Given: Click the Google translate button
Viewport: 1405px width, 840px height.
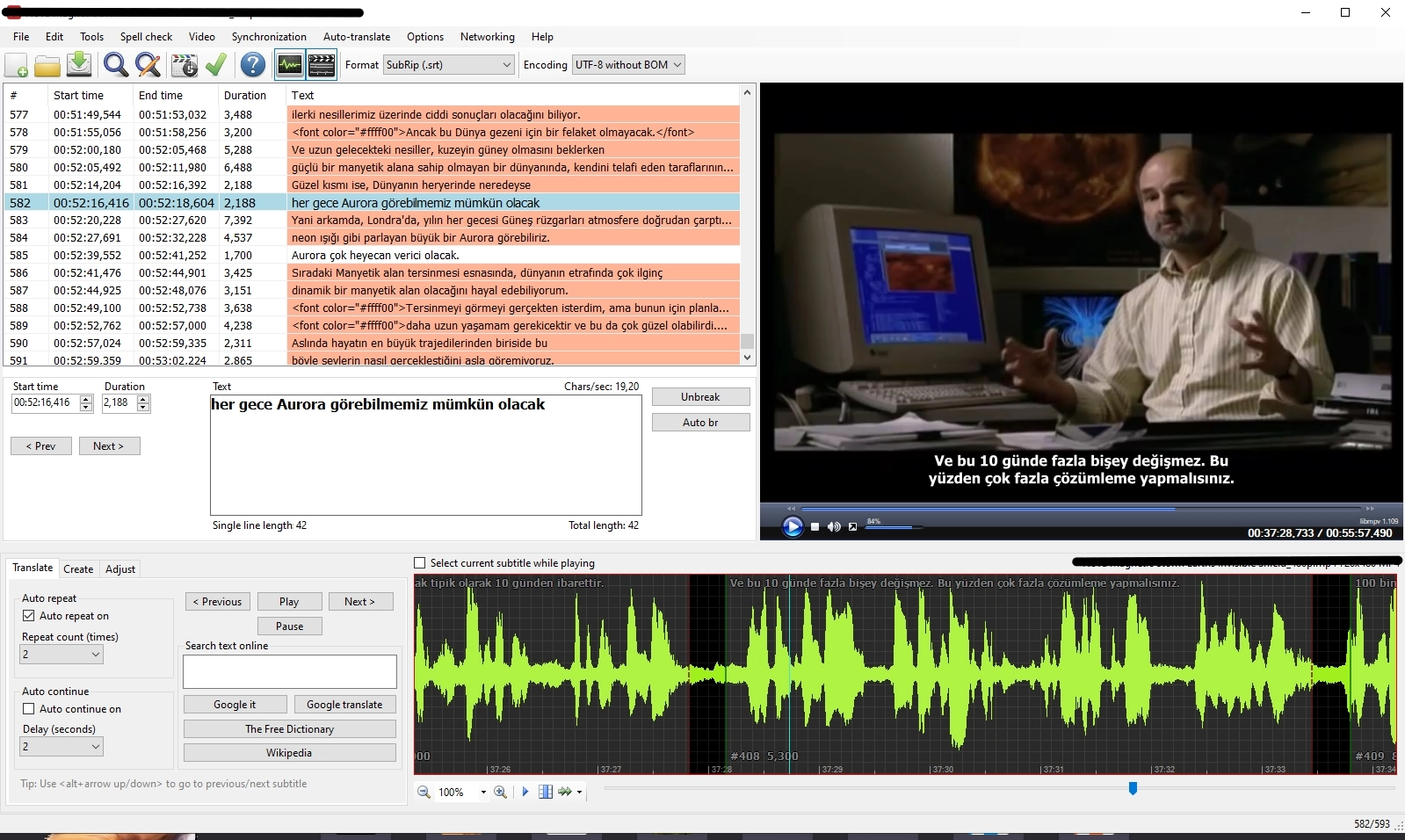Looking at the screenshot, I should click(344, 705).
